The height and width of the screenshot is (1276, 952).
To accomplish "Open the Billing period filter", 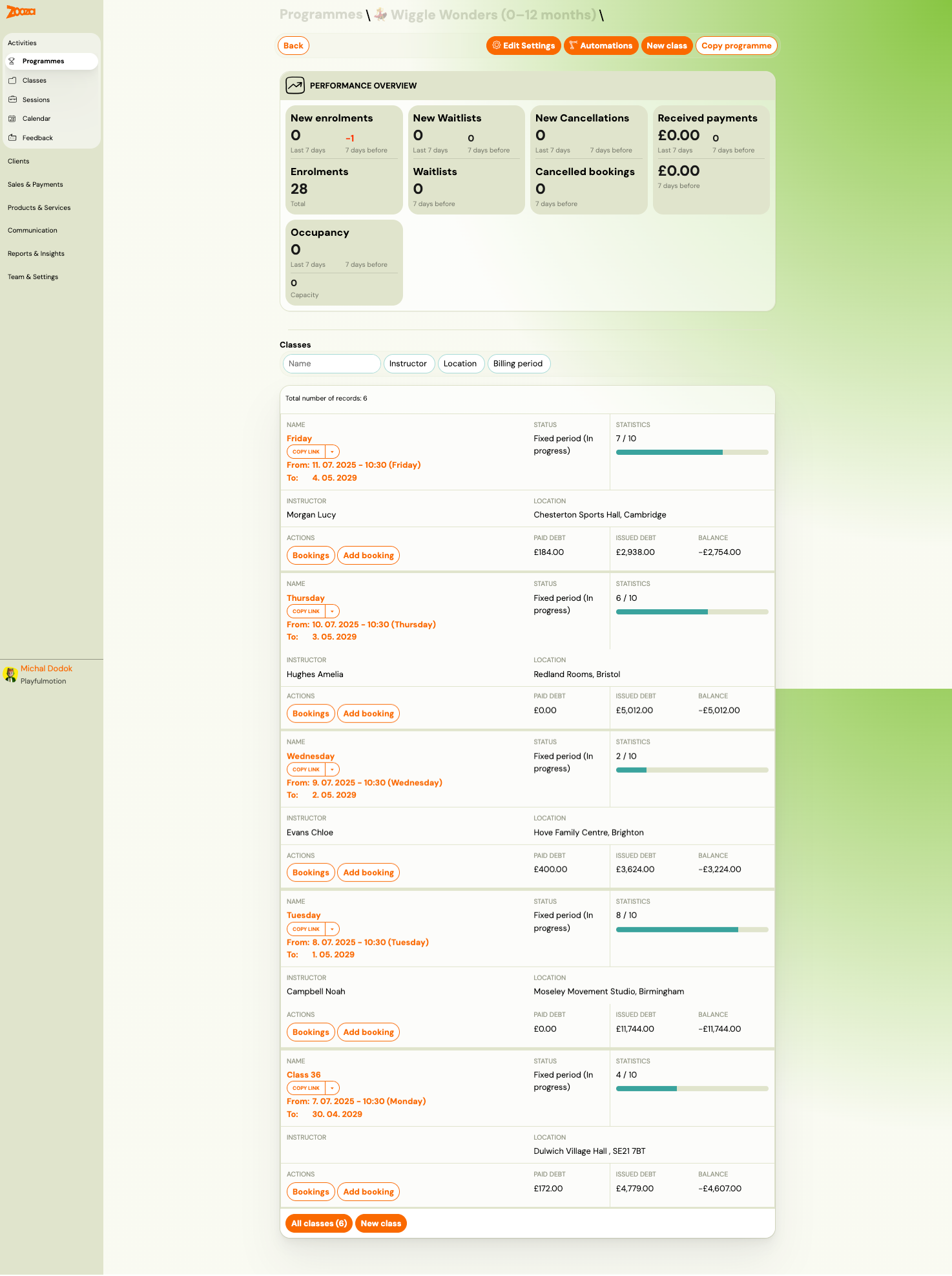I will click(x=518, y=364).
